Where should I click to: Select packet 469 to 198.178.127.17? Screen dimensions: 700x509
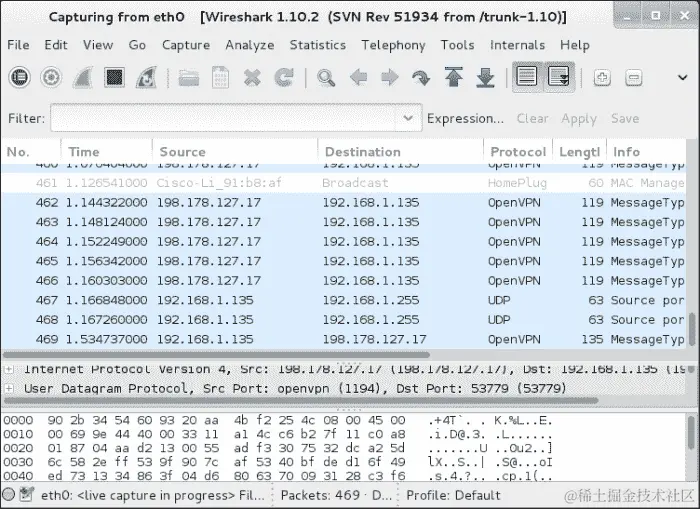tap(343, 339)
